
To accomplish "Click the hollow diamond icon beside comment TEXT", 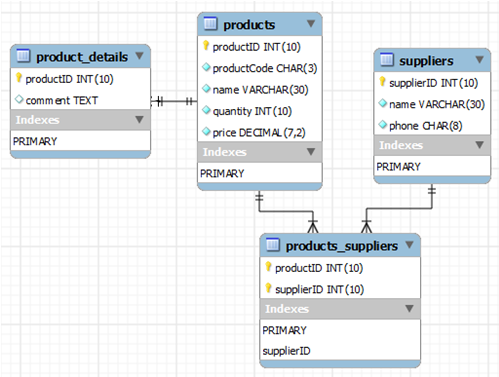I will click(x=19, y=99).
